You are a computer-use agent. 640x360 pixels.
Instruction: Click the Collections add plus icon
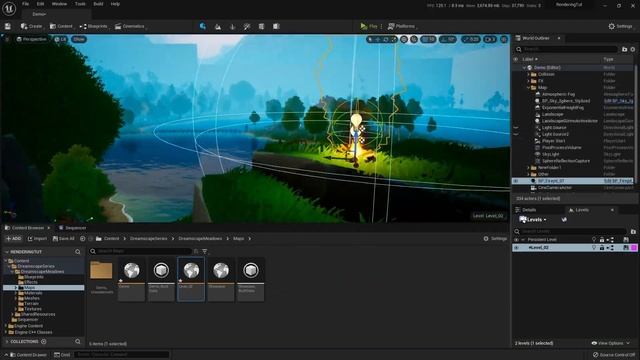pyautogui.click(x=44, y=341)
